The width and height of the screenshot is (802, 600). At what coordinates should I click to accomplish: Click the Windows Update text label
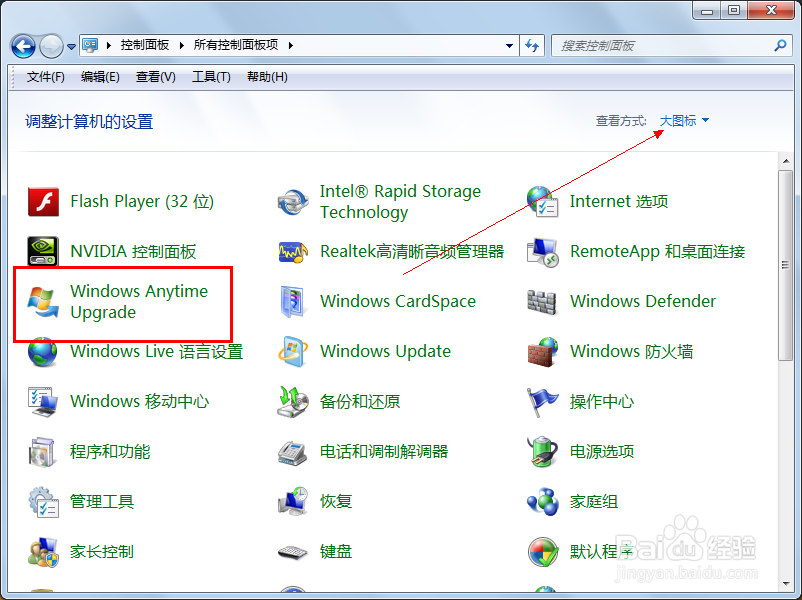[386, 351]
